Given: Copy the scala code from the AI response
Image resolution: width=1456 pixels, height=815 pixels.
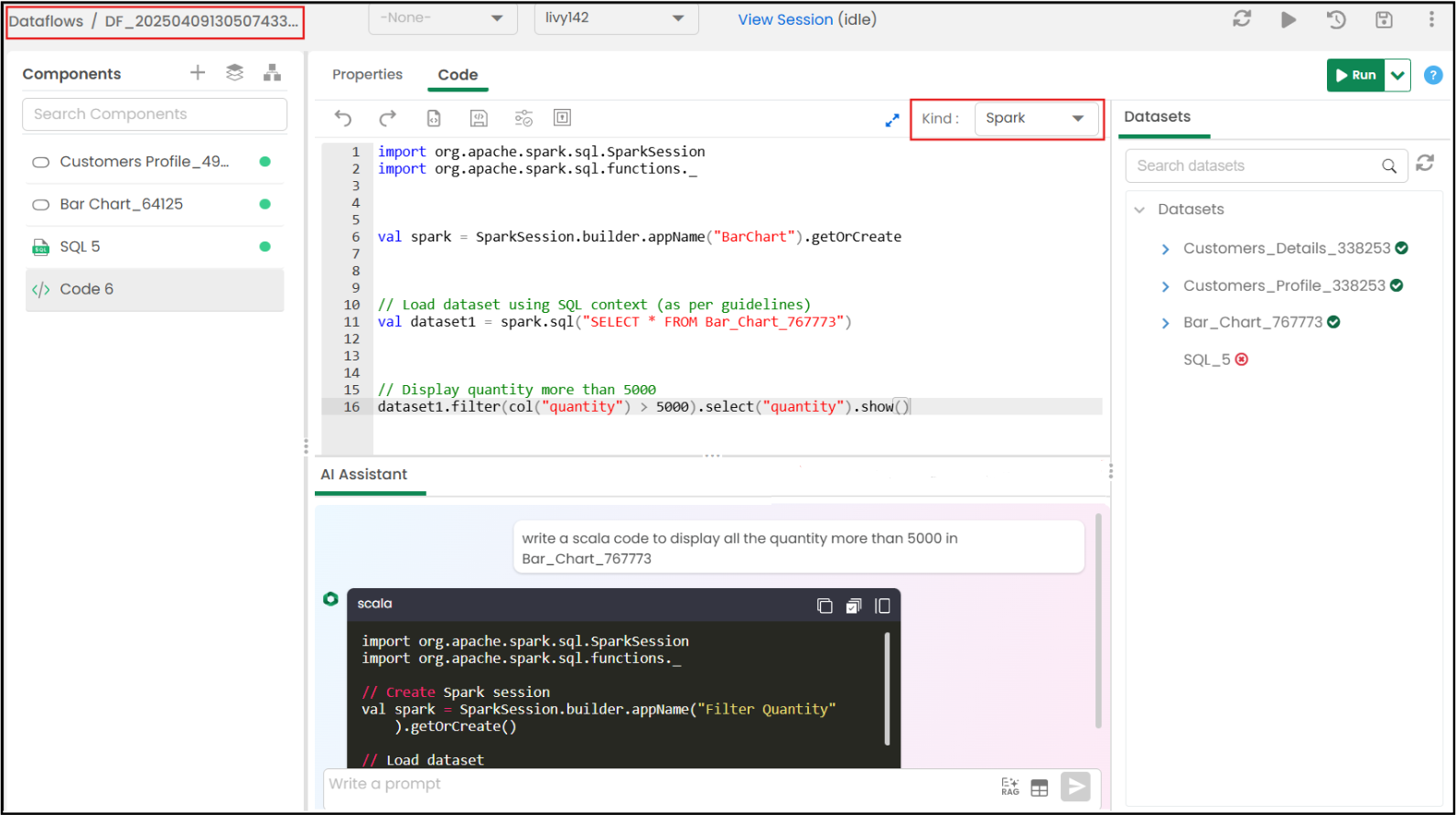Looking at the screenshot, I should tap(825, 606).
